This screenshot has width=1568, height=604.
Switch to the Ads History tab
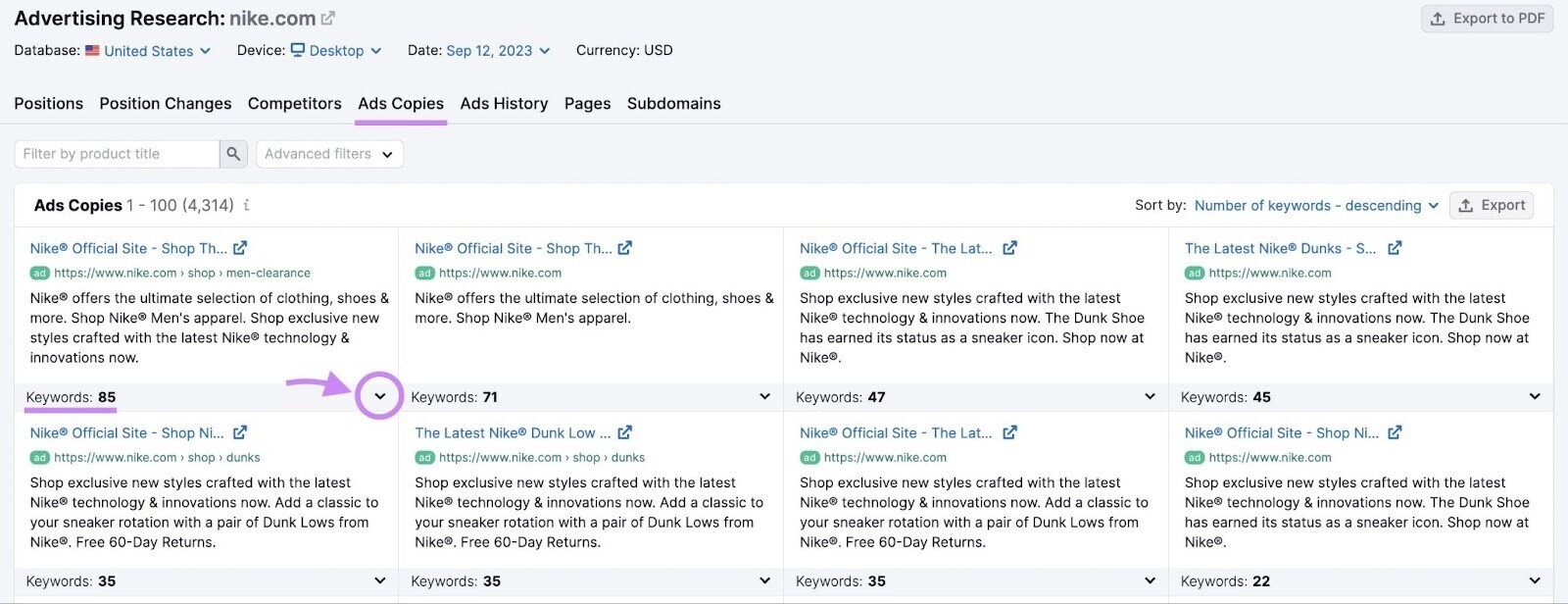tap(504, 104)
